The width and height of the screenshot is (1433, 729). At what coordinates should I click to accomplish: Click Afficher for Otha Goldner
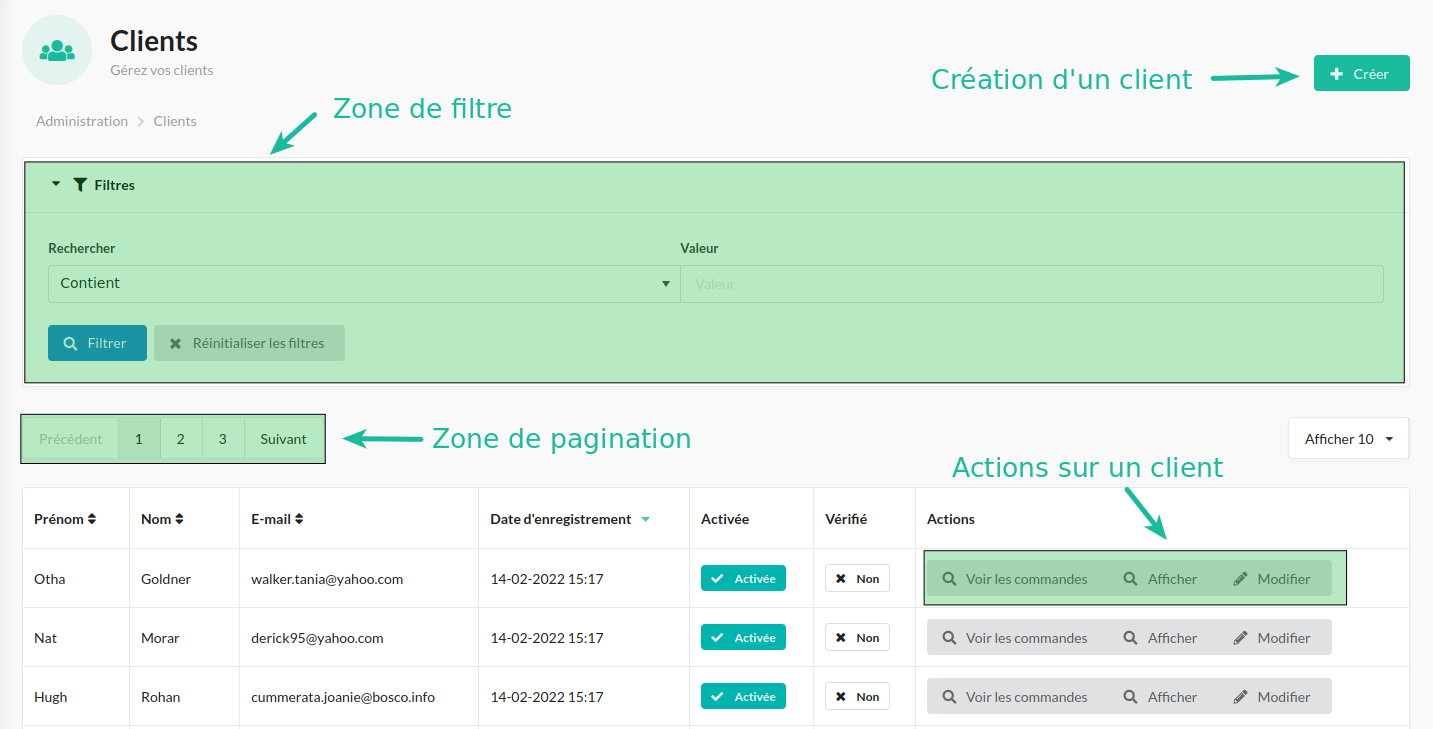click(1160, 579)
